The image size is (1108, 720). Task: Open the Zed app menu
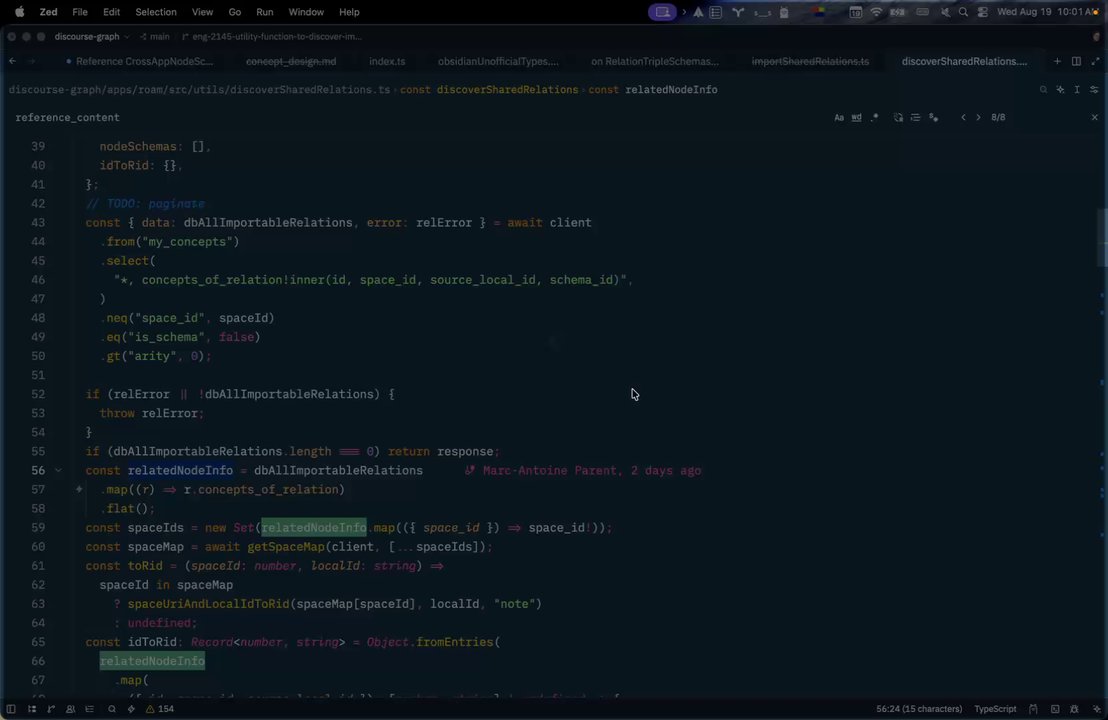click(x=48, y=12)
